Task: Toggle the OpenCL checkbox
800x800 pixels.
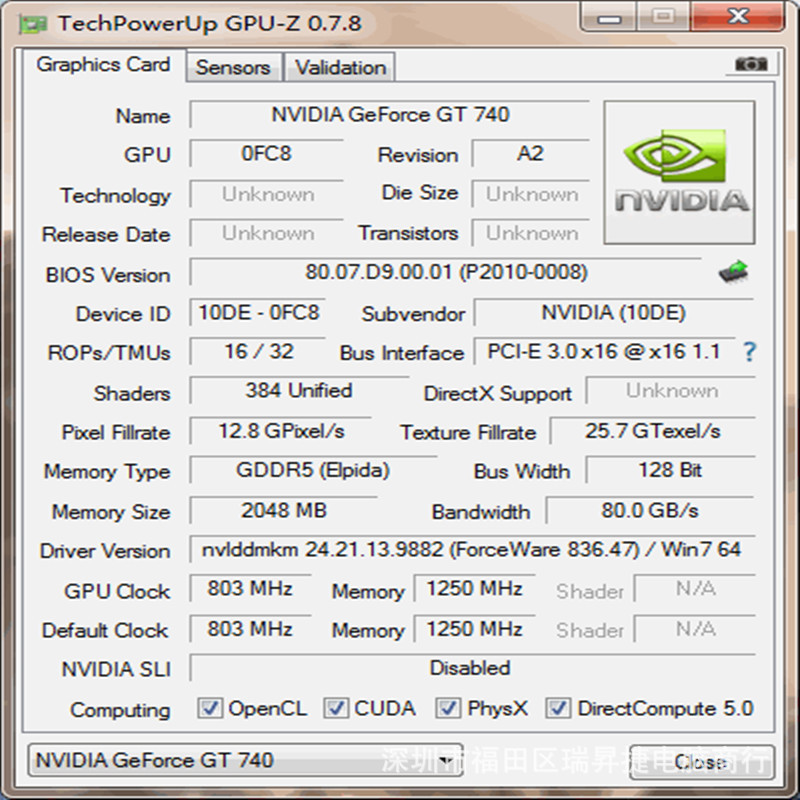Action: (x=210, y=708)
